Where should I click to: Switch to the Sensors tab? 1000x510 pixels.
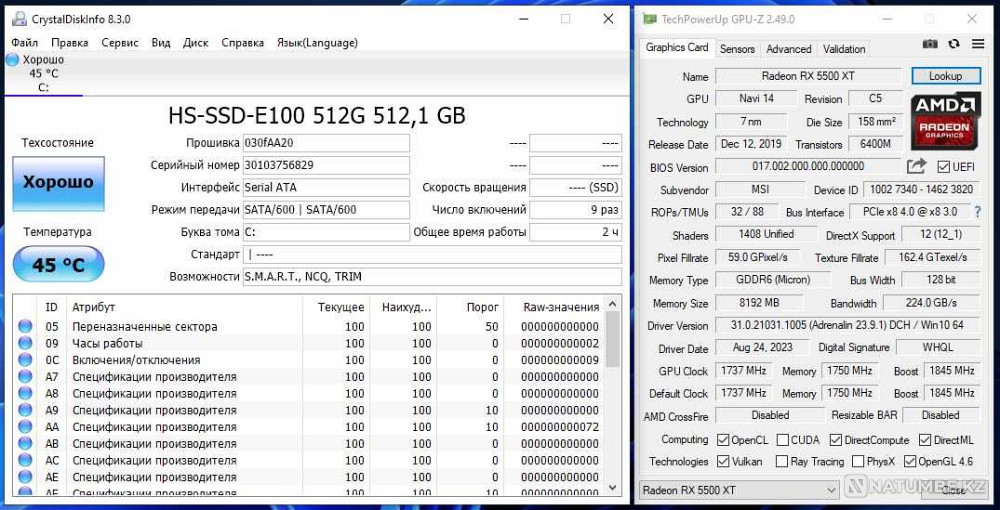tap(737, 49)
